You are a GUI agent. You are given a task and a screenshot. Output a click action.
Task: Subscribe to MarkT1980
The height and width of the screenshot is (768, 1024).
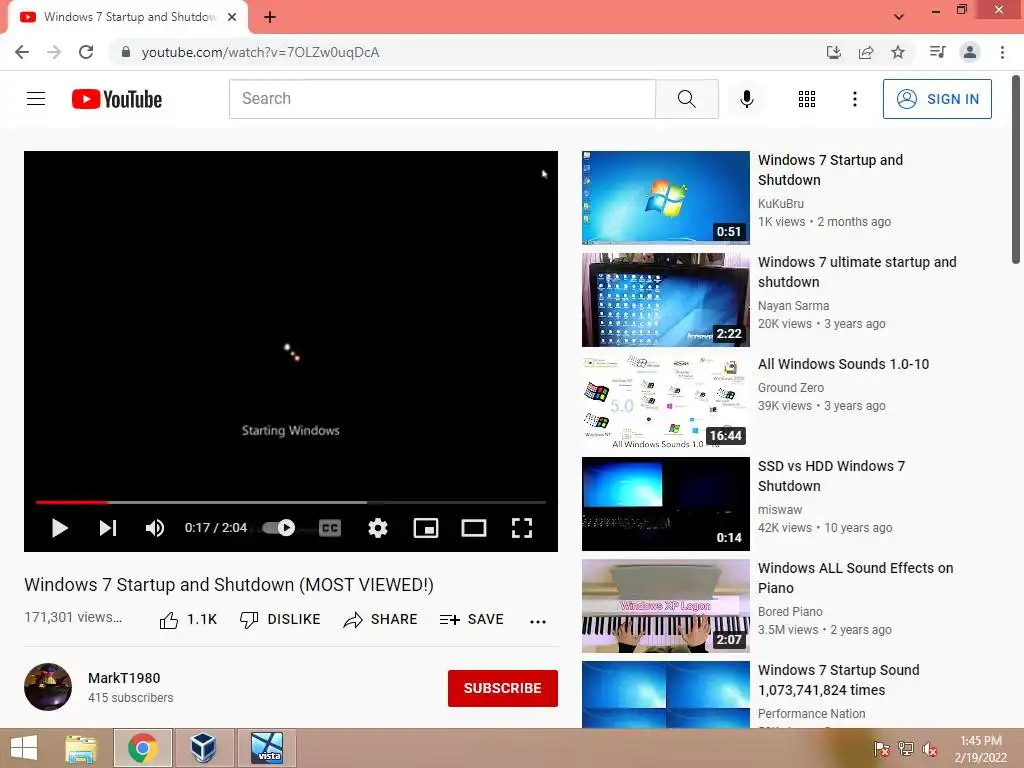point(502,688)
